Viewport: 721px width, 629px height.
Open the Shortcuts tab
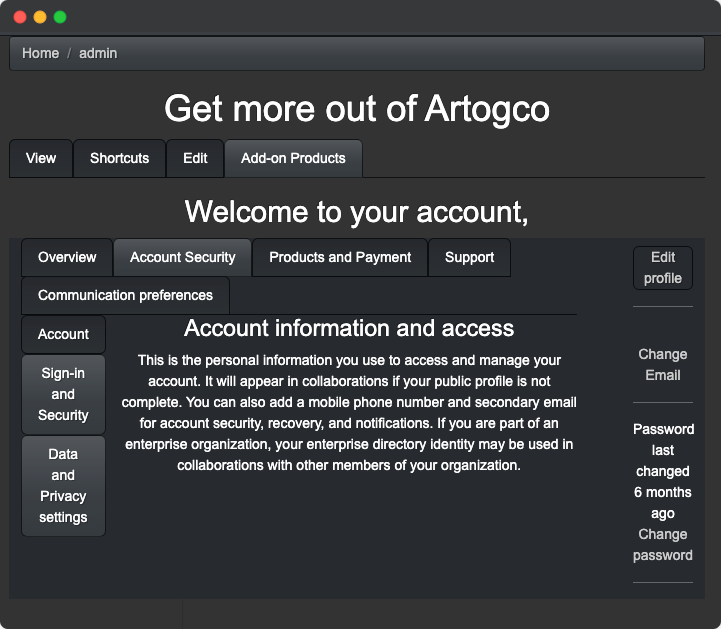(x=120, y=158)
